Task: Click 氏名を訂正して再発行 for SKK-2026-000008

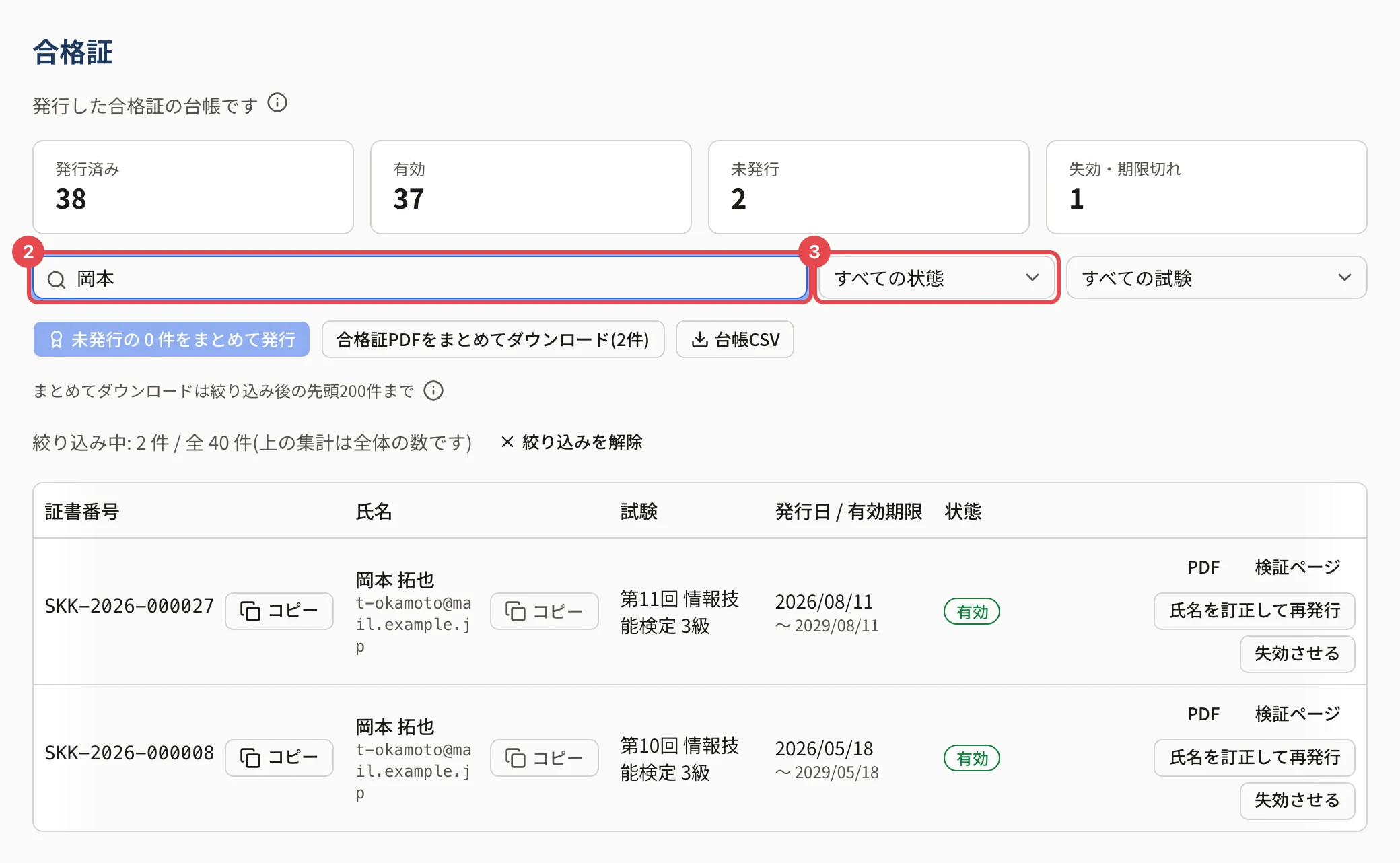Action: pos(1255,757)
